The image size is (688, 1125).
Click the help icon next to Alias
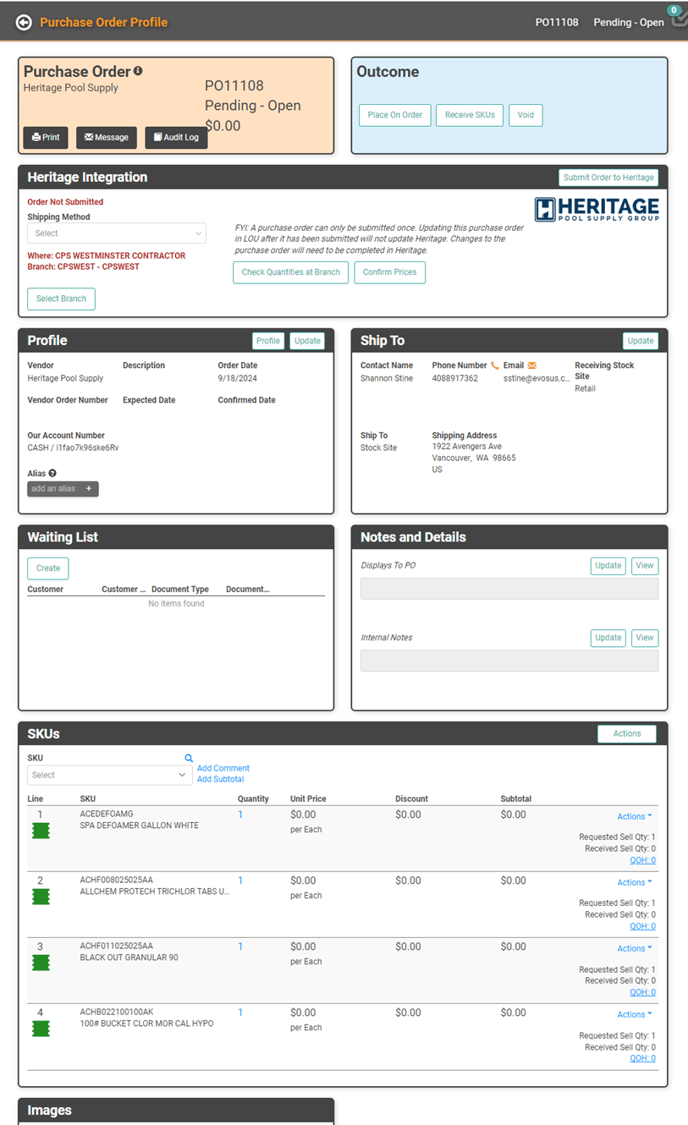coord(52,473)
